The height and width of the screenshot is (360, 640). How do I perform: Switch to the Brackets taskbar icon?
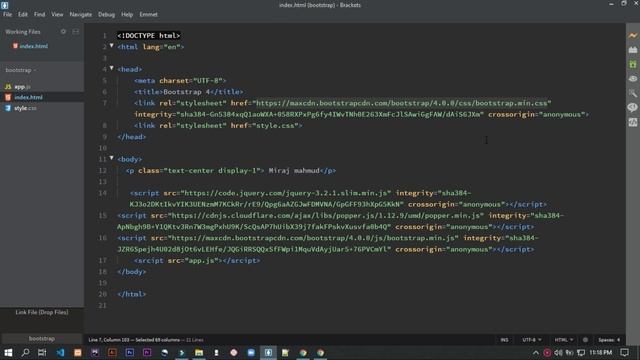click(x=268, y=352)
